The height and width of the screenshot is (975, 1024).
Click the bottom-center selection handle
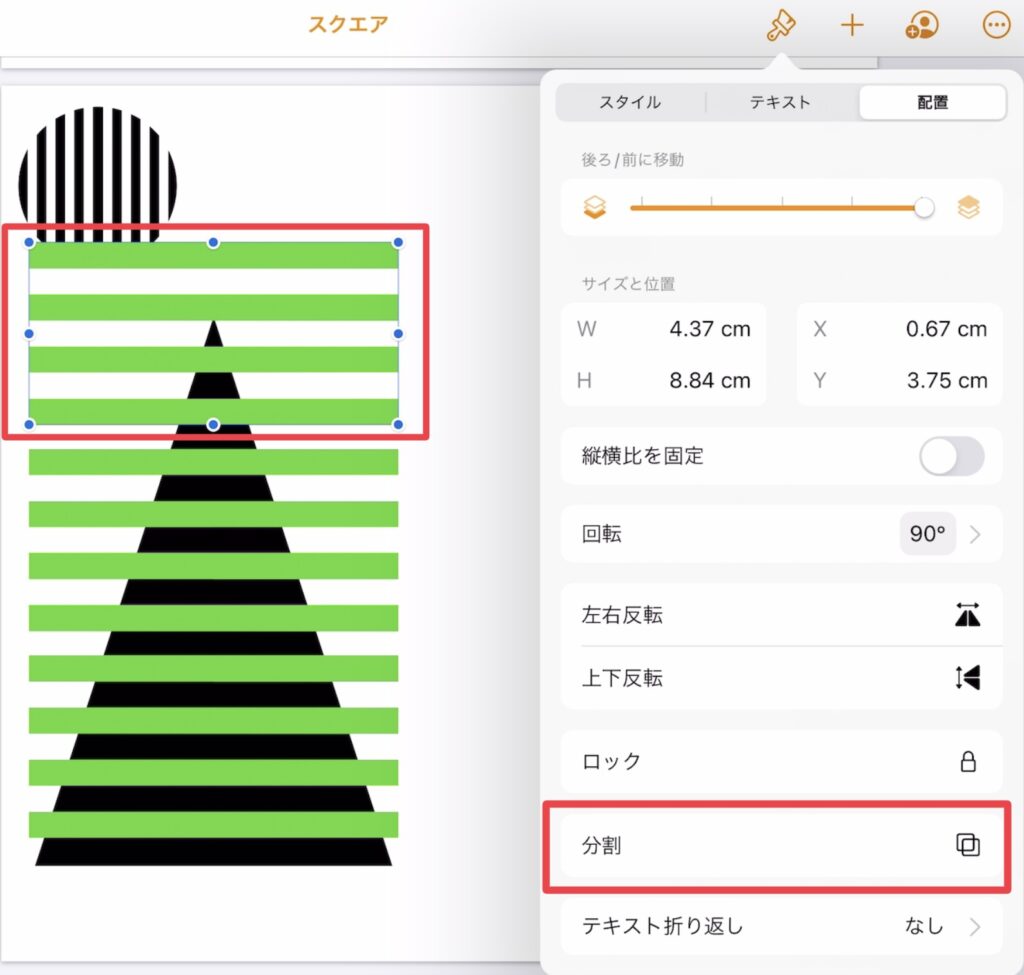pyautogui.click(x=214, y=424)
